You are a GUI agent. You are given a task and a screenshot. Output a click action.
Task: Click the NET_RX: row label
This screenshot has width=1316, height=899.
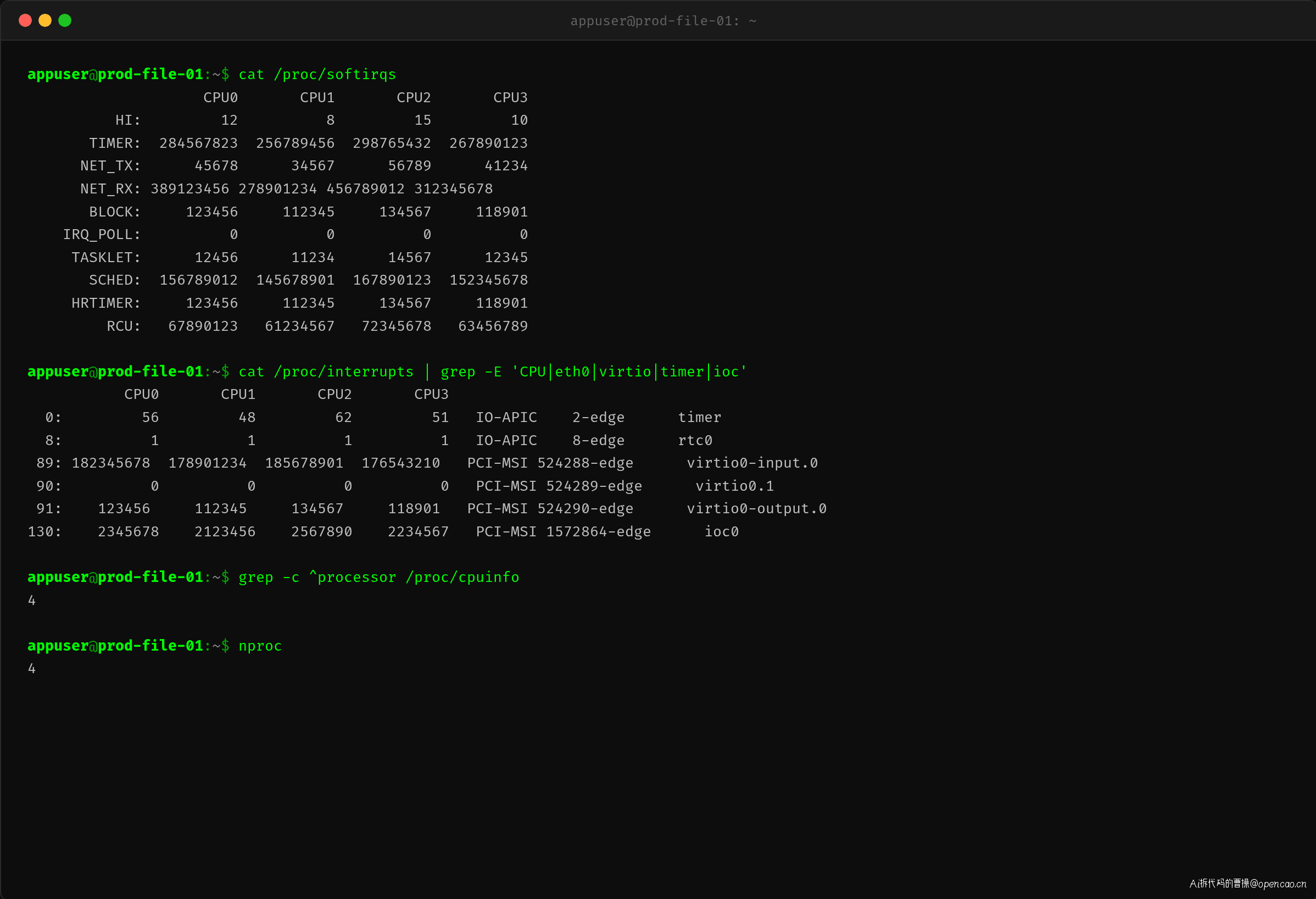(x=110, y=188)
